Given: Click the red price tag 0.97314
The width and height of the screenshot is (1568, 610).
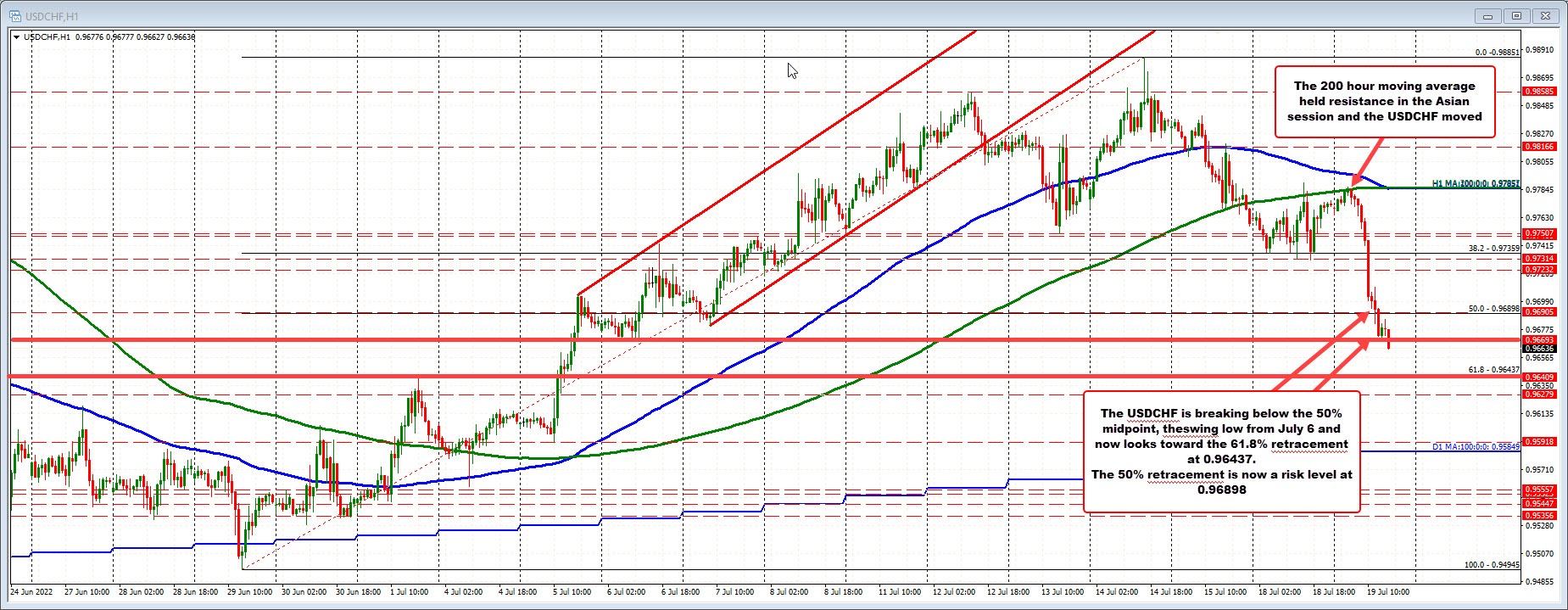Looking at the screenshot, I should 1540,258.
